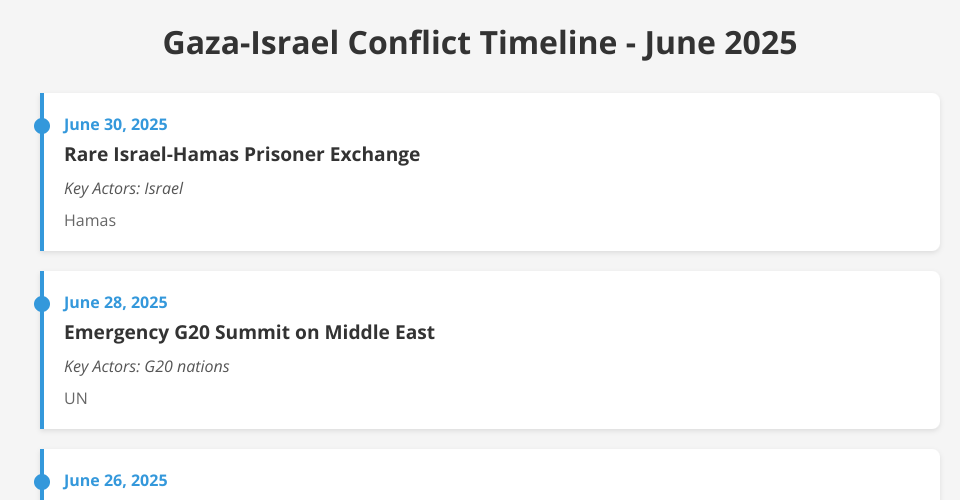Click the June 28, 2025 timeline dot

click(42, 304)
